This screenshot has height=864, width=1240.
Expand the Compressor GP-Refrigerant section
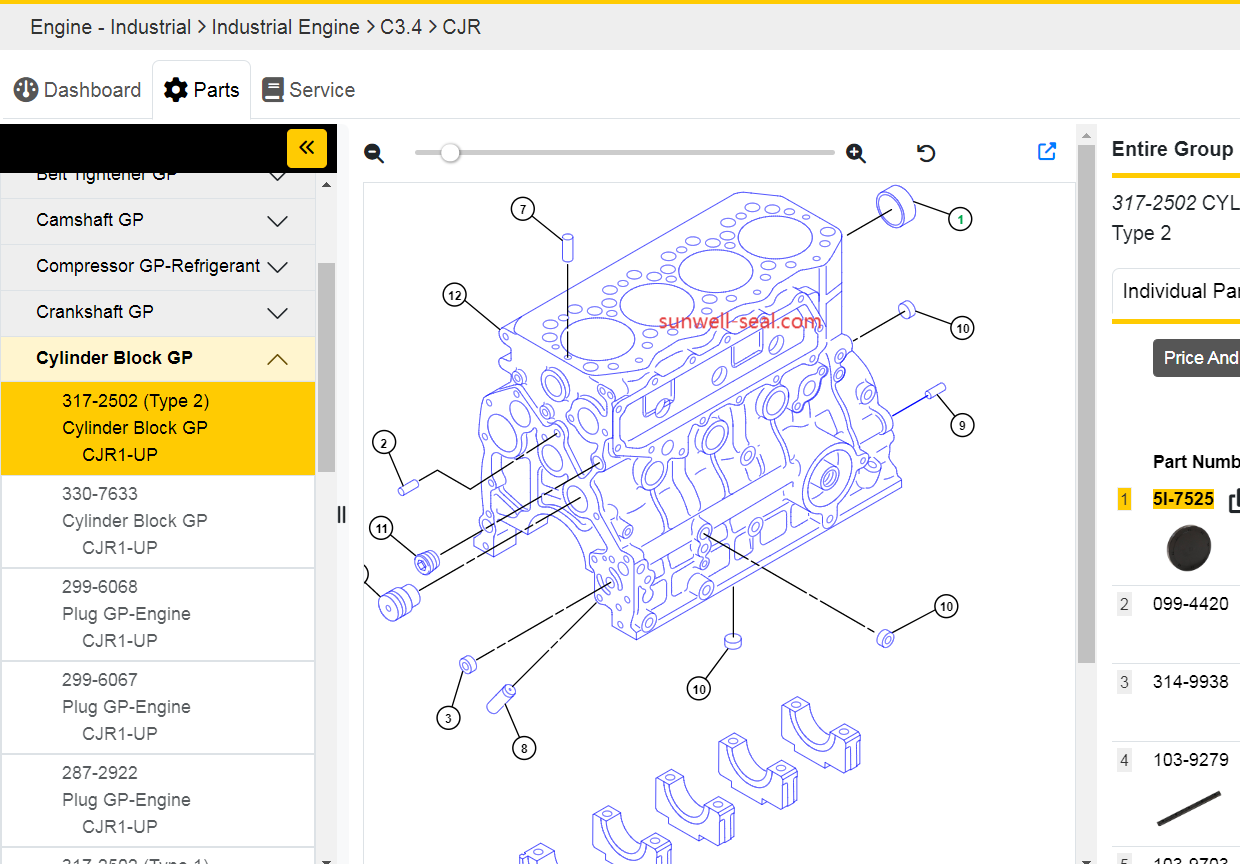coord(278,267)
